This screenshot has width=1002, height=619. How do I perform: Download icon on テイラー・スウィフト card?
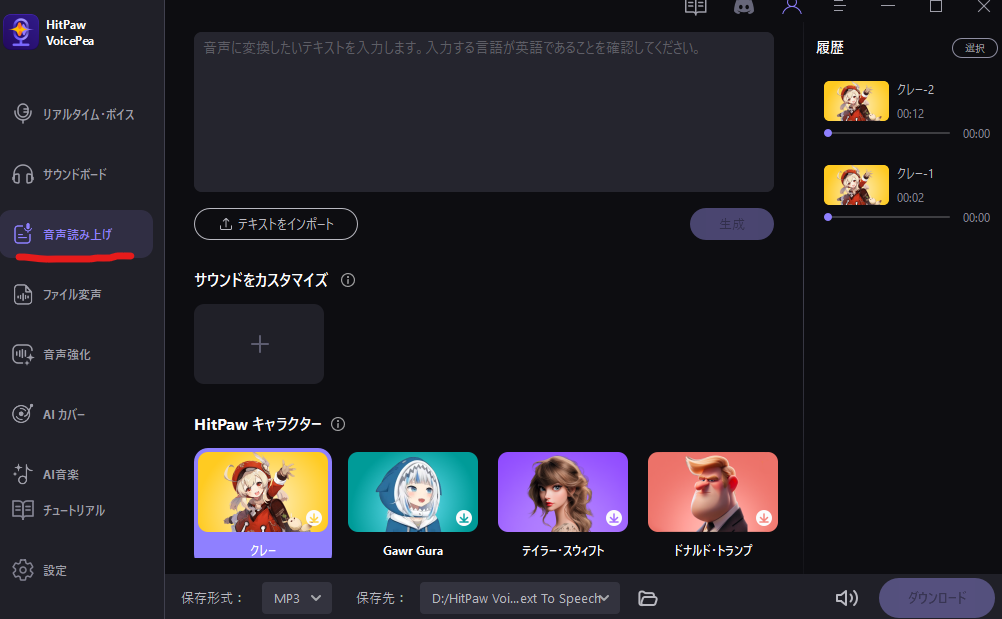coord(614,517)
